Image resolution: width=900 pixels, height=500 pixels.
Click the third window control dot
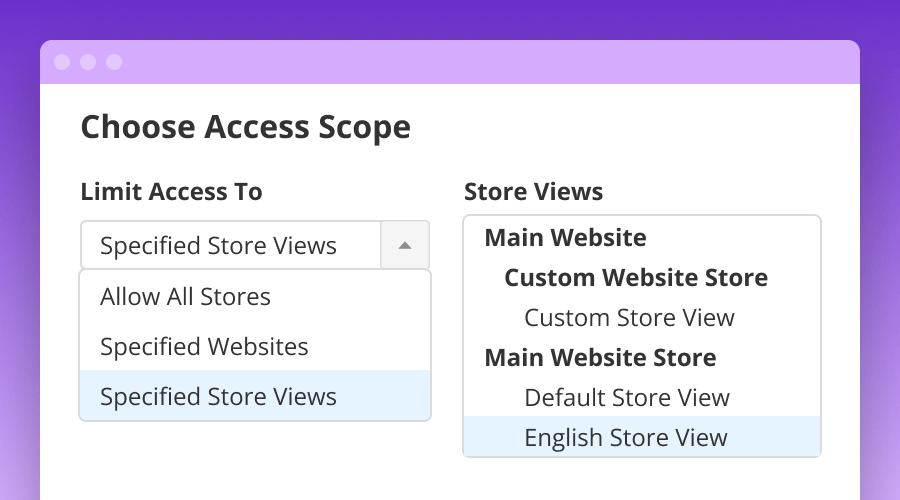pos(114,62)
